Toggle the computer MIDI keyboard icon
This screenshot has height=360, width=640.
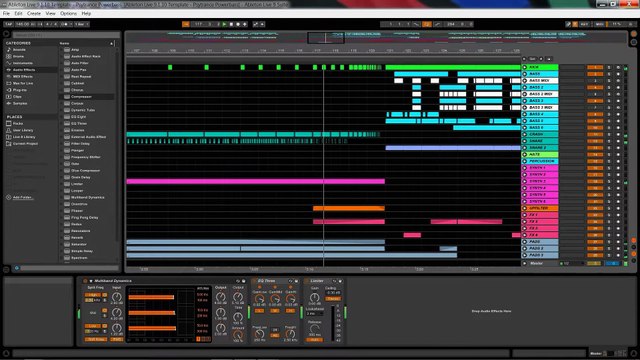[575, 24]
